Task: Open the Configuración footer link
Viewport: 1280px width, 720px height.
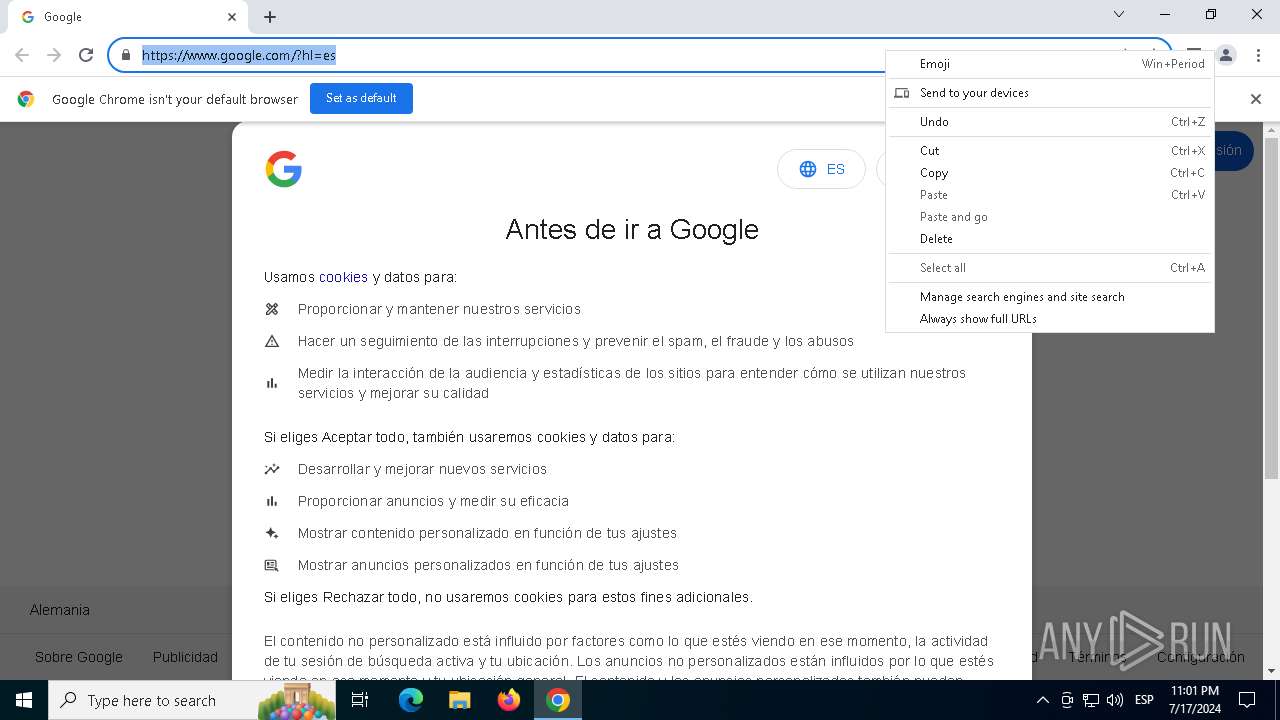Action: click(x=1201, y=657)
